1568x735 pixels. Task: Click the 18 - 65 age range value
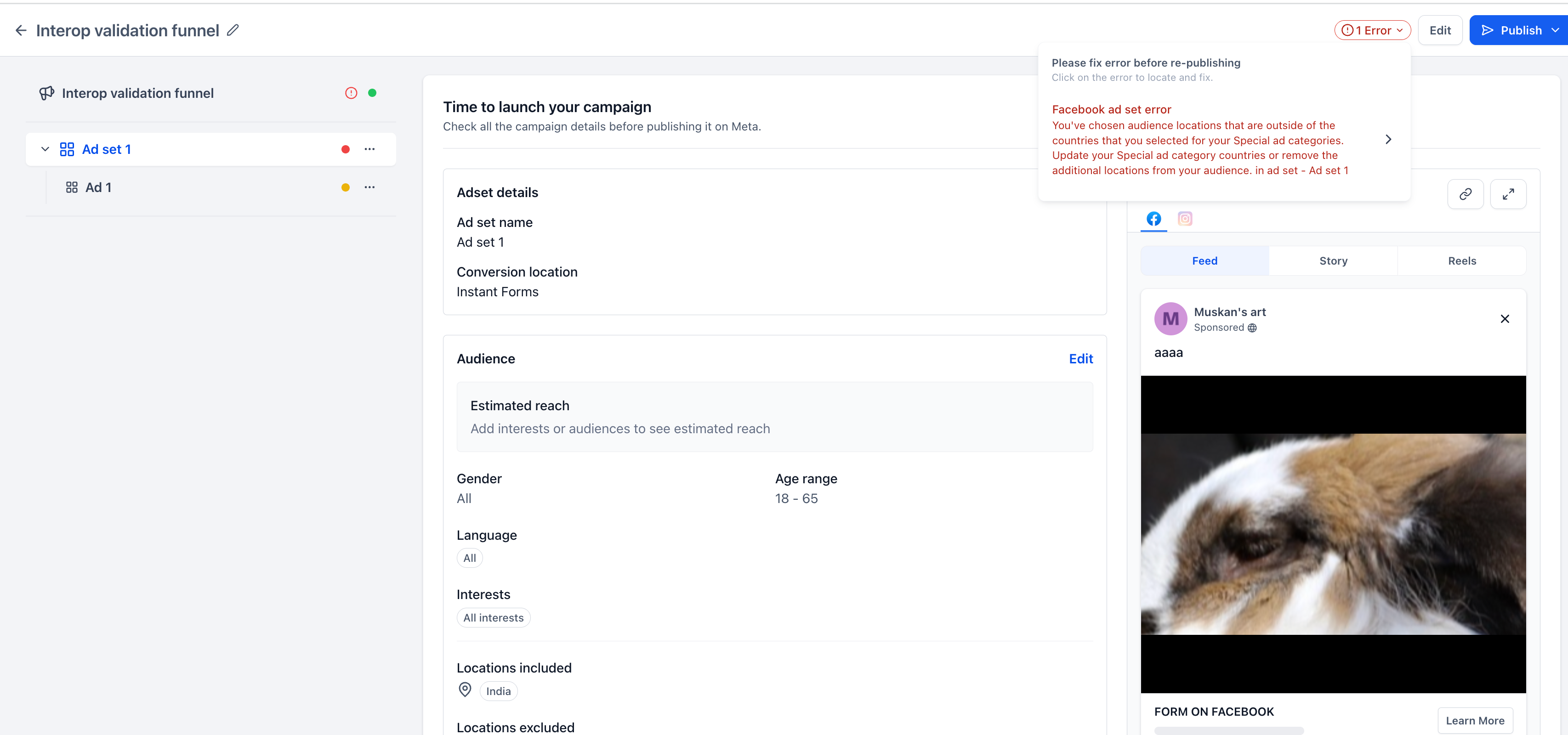[795, 499]
